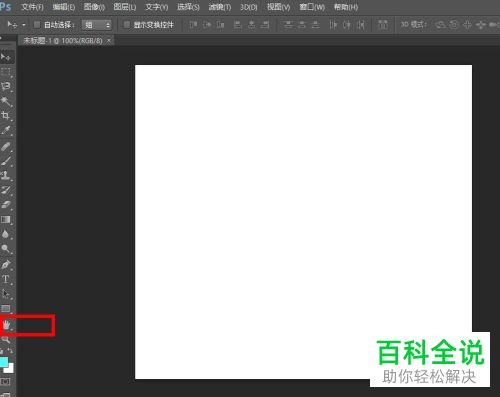Align right edges in options bar
Screen dimensions: 500x397
[x=265, y=25]
